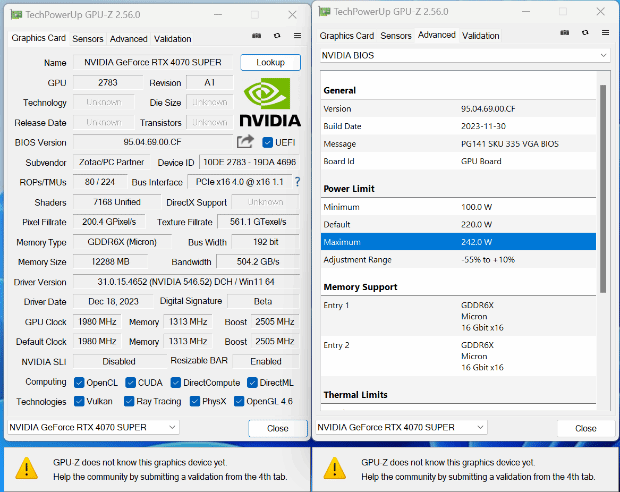The width and height of the screenshot is (620, 492).
Task: Open the hamburger menu in left window
Action: (x=297, y=36)
